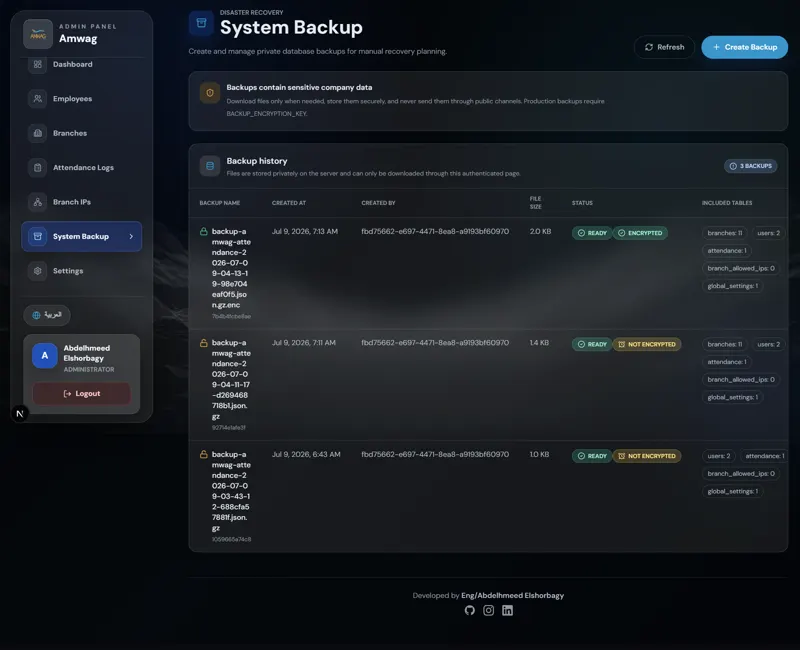Open Settings from sidebar

tap(82, 271)
